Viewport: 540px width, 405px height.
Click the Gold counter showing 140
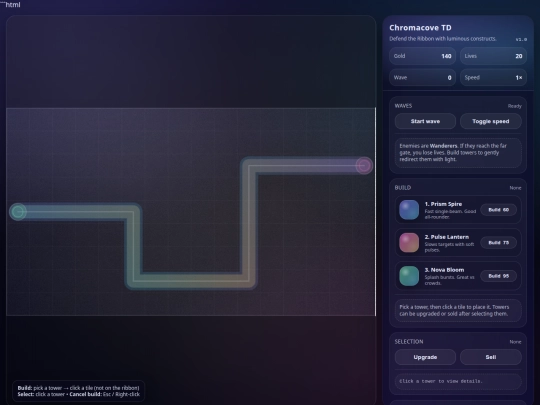coord(423,56)
